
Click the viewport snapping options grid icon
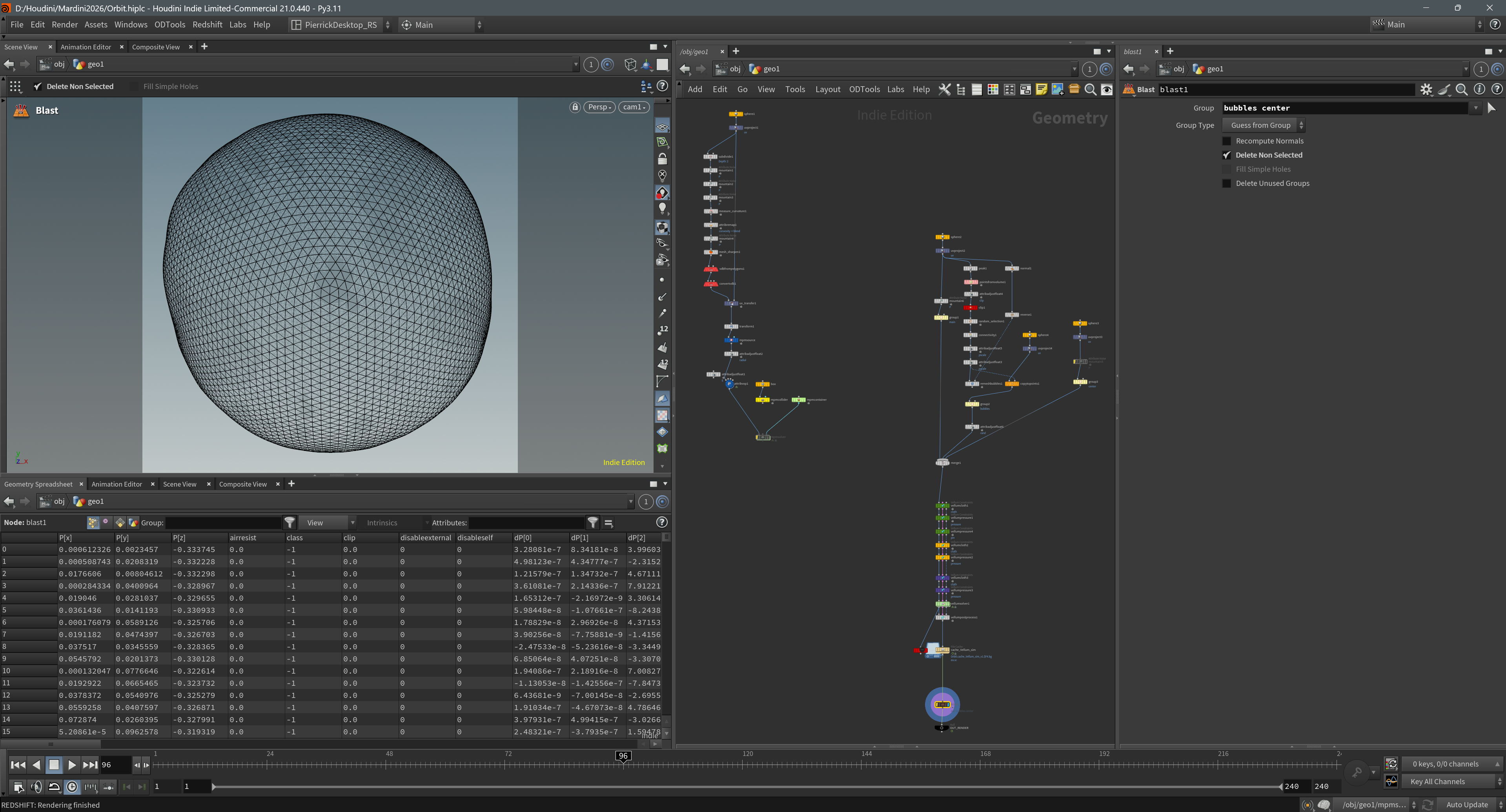(15, 87)
